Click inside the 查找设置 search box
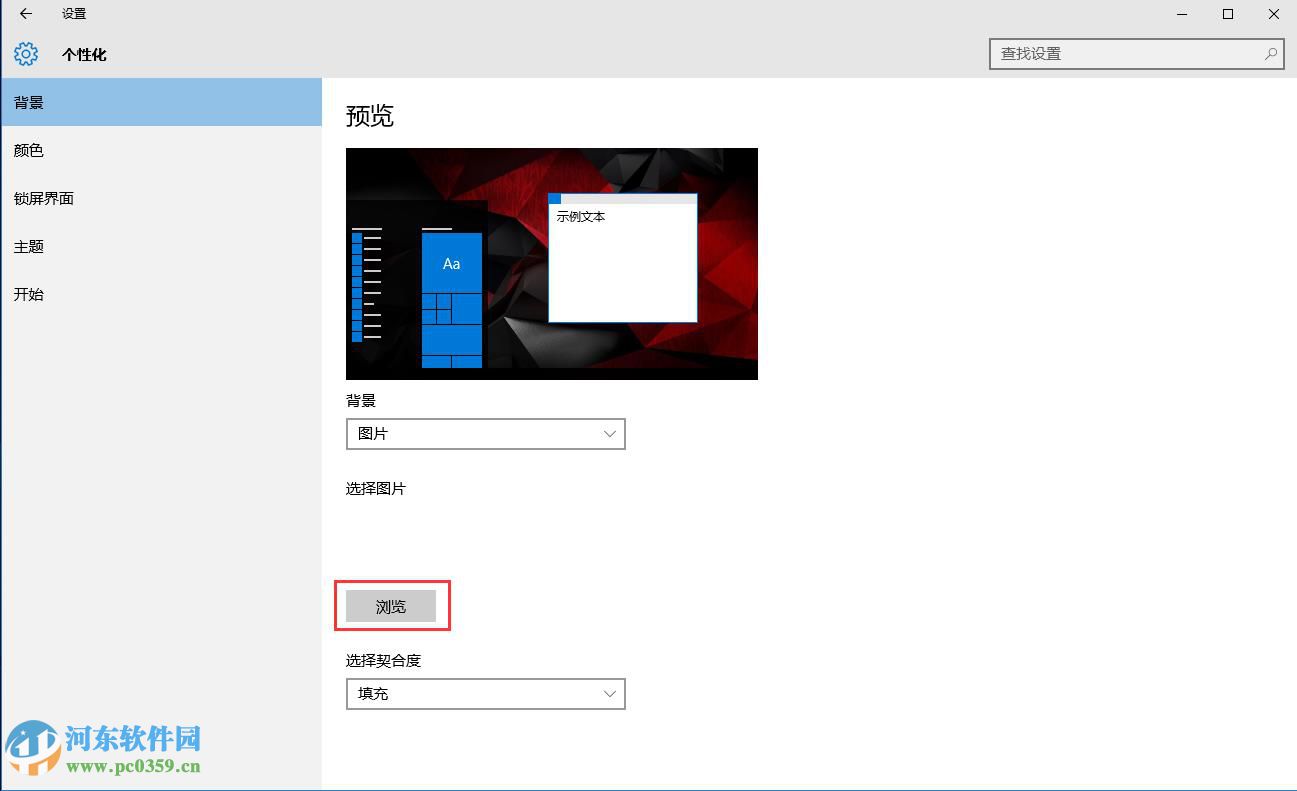Image resolution: width=1297 pixels, height=791 pixels. [x=1100, y=54]
